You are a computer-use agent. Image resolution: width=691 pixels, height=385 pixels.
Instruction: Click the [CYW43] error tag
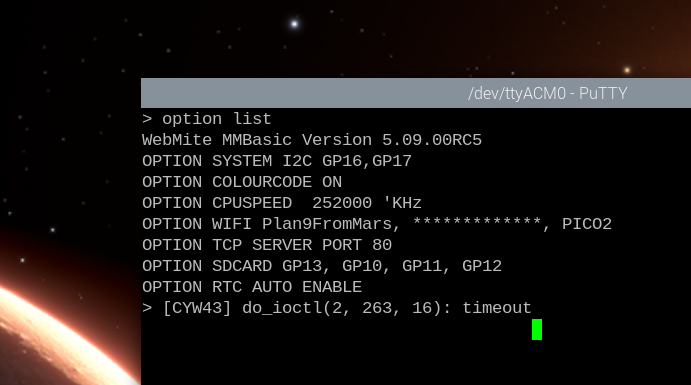(197, 308)
